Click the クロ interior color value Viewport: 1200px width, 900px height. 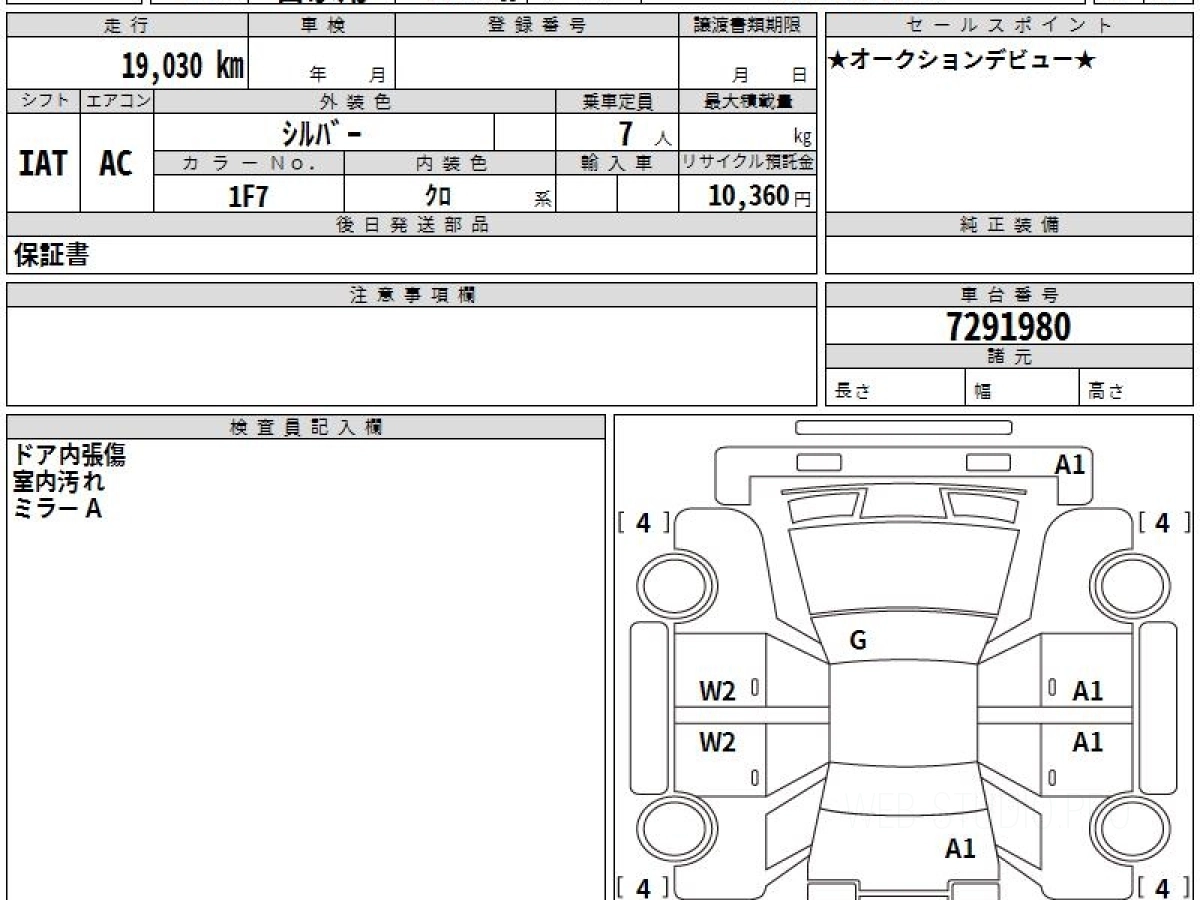(438, 195)
